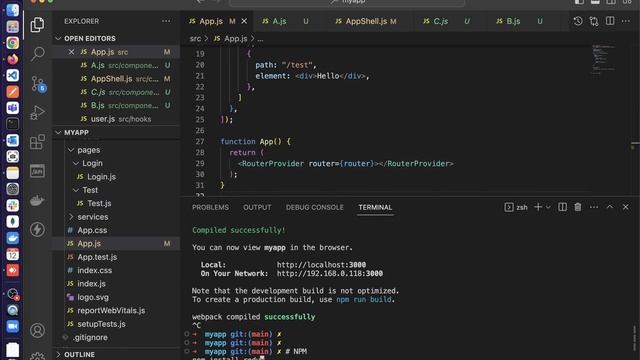The image size is (640, 360).
Task: Open Explorer more actions ellipsis
Action: click(x=166, y=21)
